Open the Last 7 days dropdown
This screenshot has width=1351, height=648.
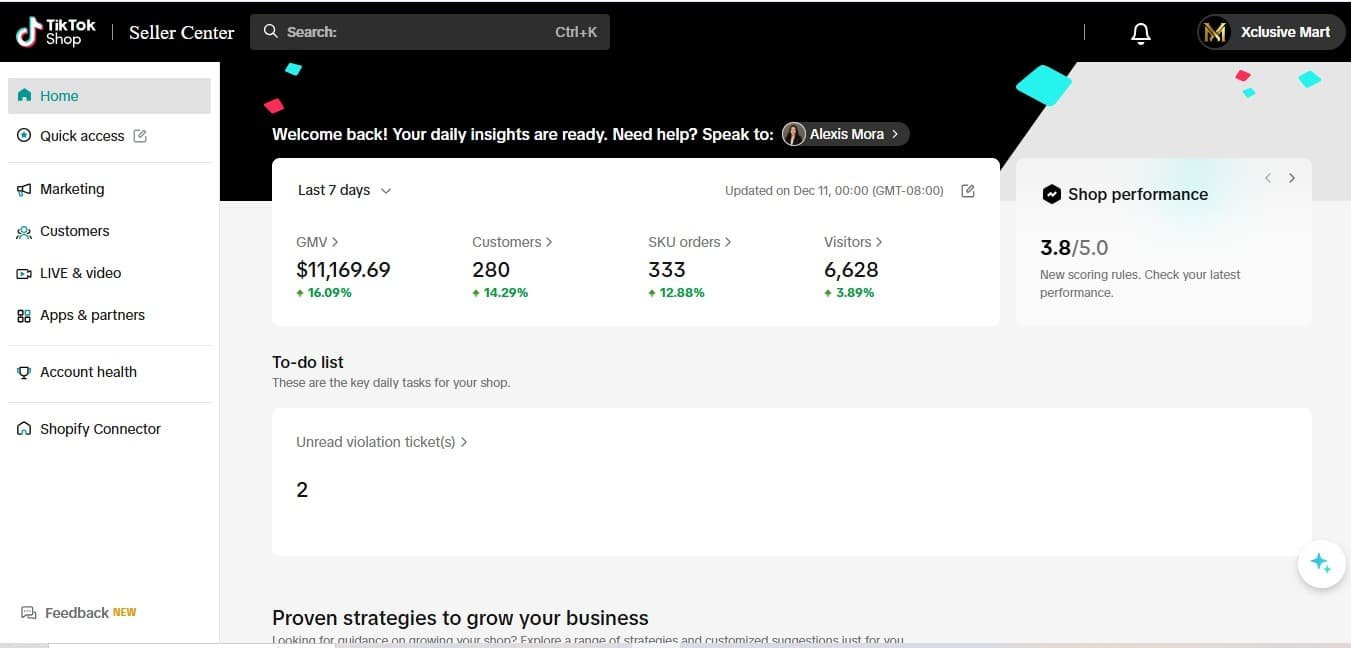pos(345,190)
